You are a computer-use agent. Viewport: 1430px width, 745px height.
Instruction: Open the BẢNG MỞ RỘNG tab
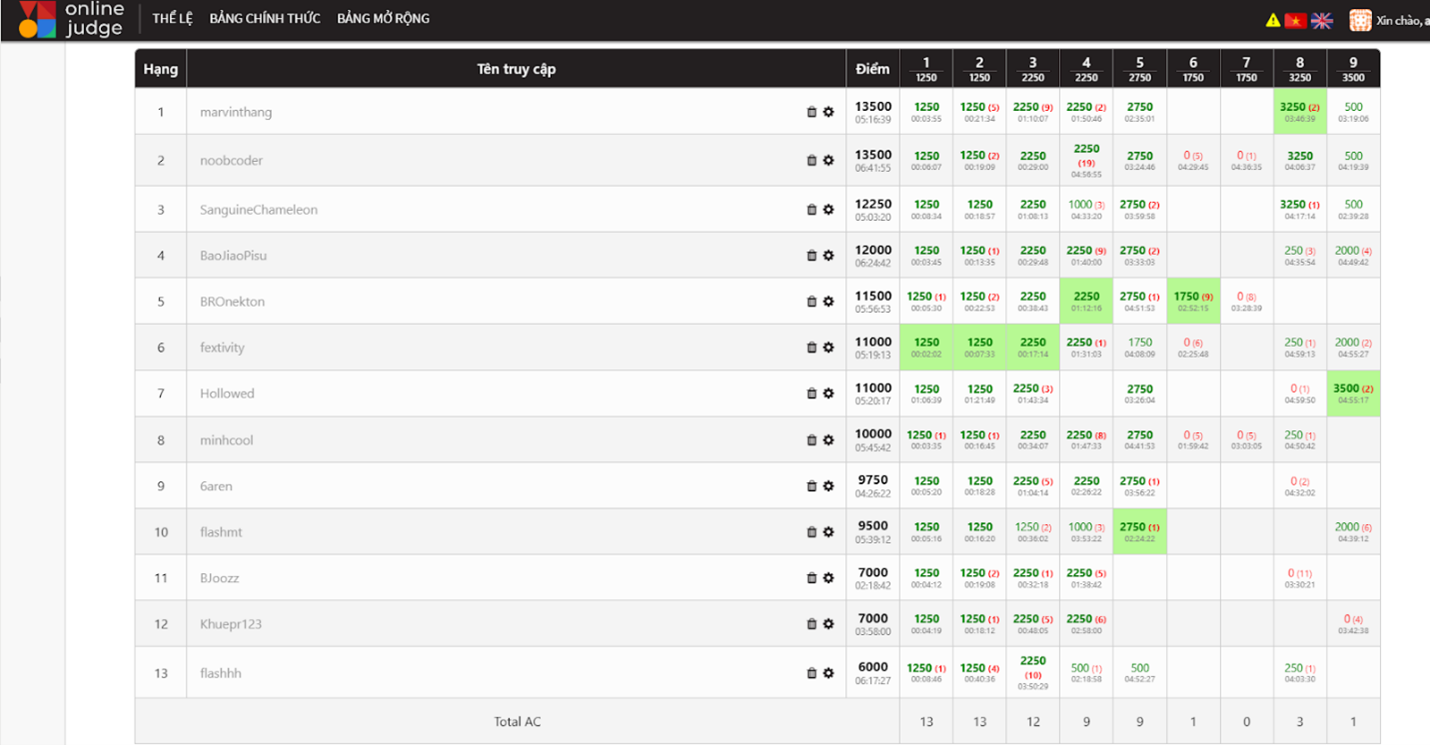click(x=383, y=18)
